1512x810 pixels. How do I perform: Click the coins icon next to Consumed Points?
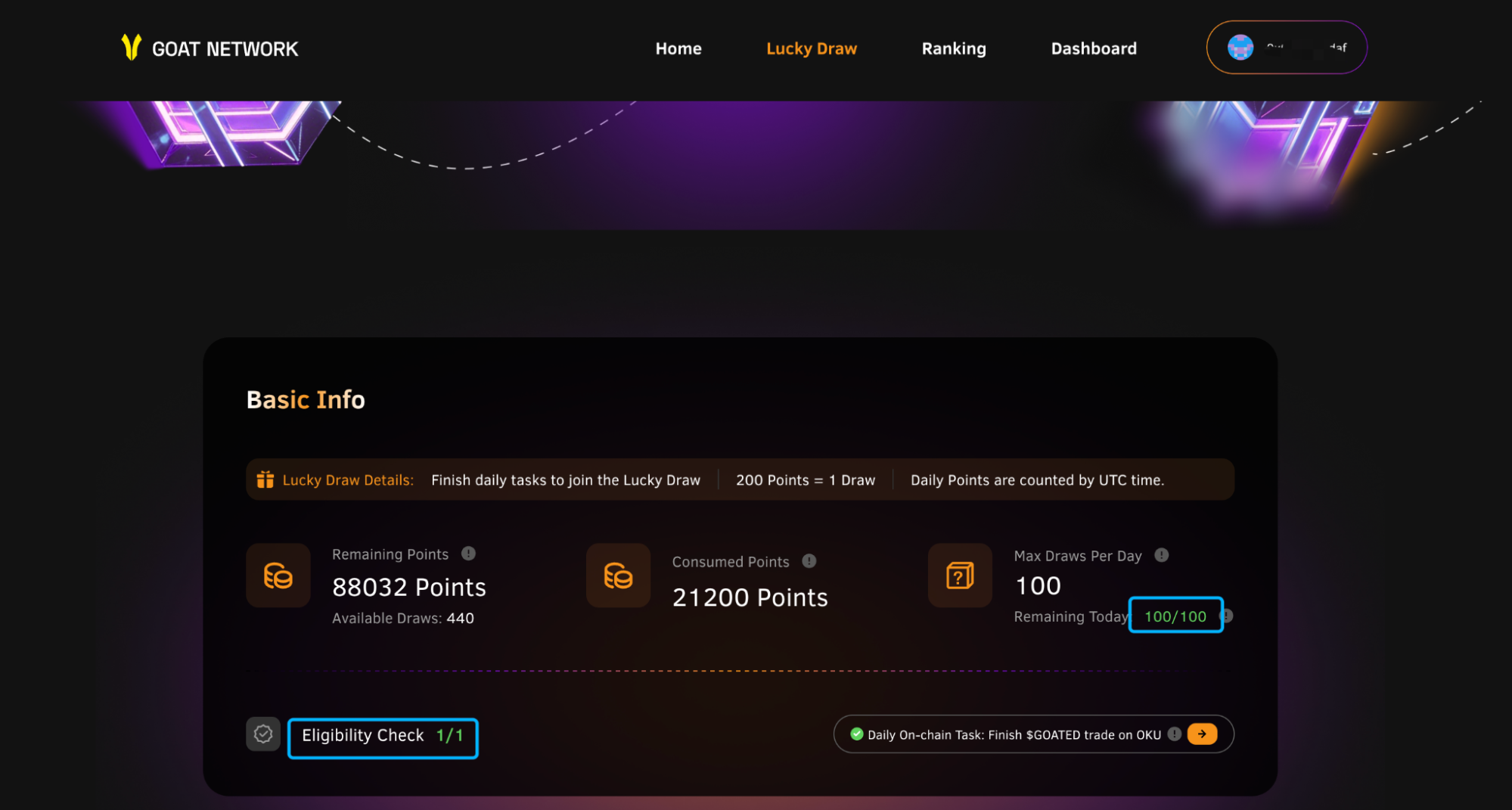618,576
